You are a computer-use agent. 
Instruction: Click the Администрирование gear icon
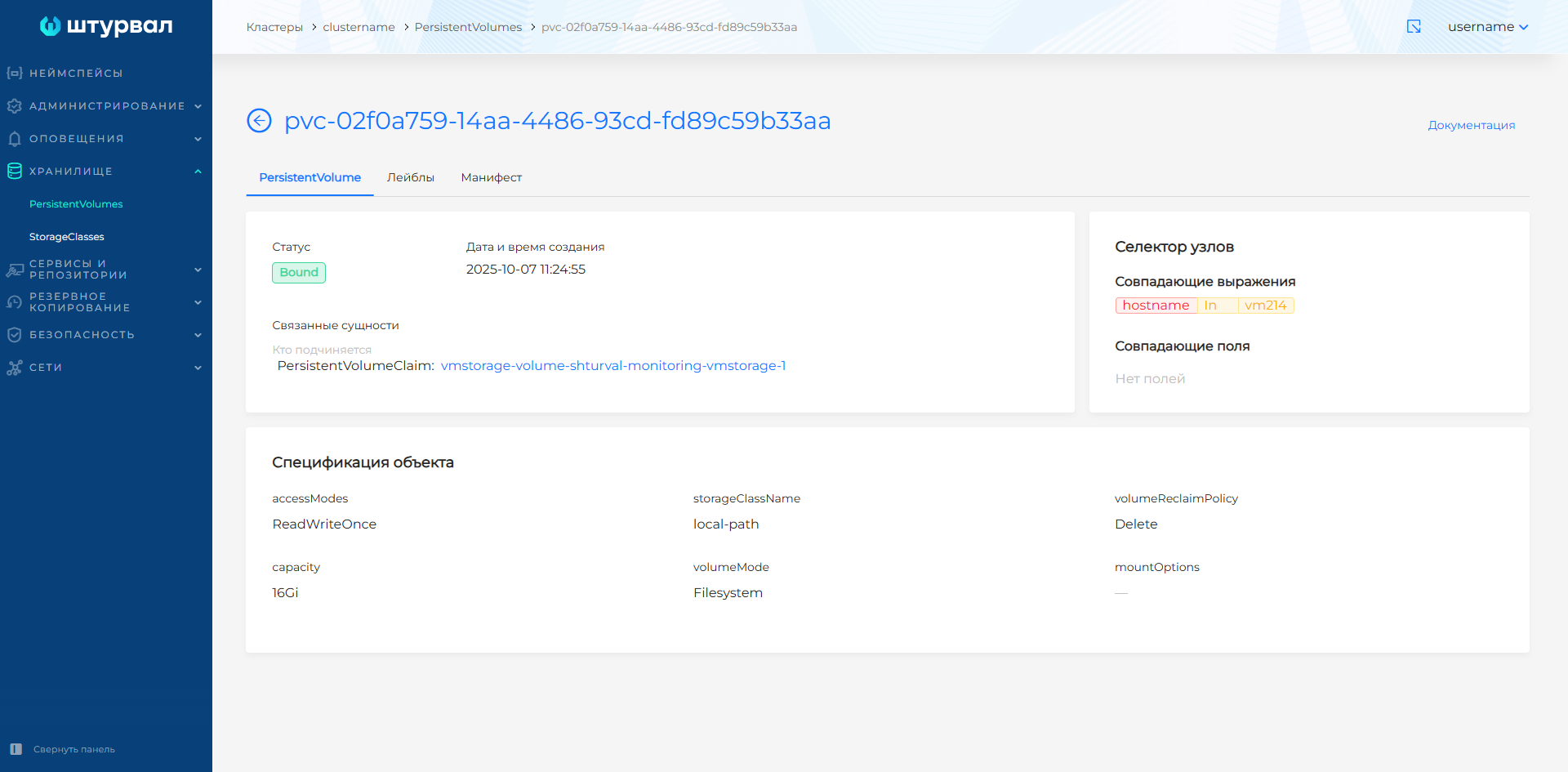[x=14, y=106]
